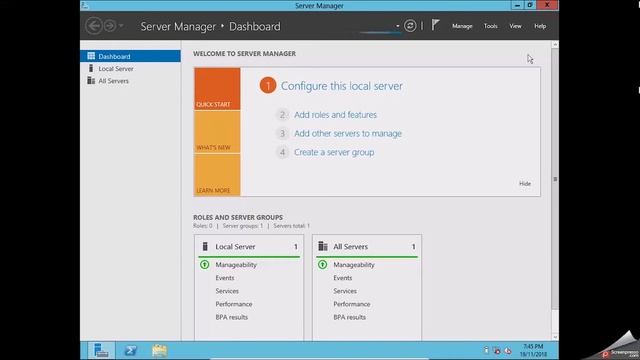The image size is (640, 360).
Task: Click the All Servers icon in sidebar
Action: point(91,80)
